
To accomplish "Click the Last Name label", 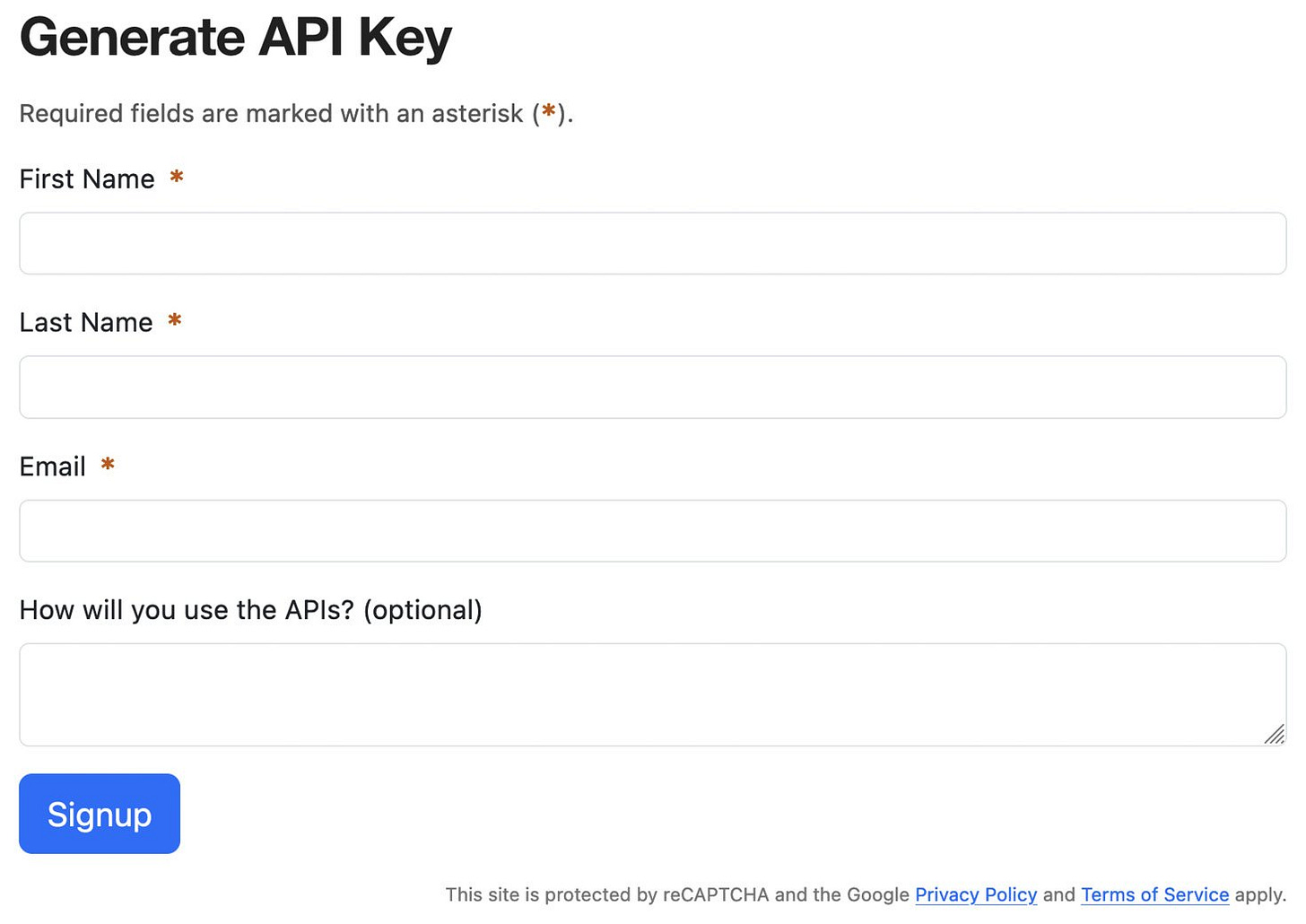I will coord(85,322).
